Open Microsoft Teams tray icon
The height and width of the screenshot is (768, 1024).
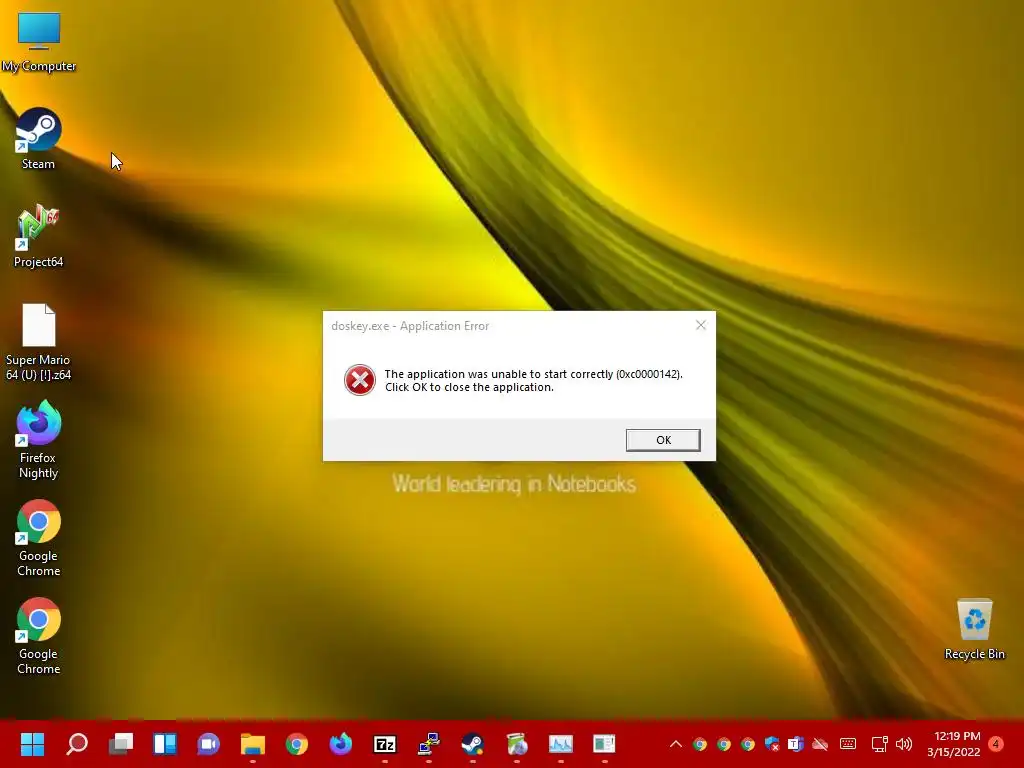[795, 744]
